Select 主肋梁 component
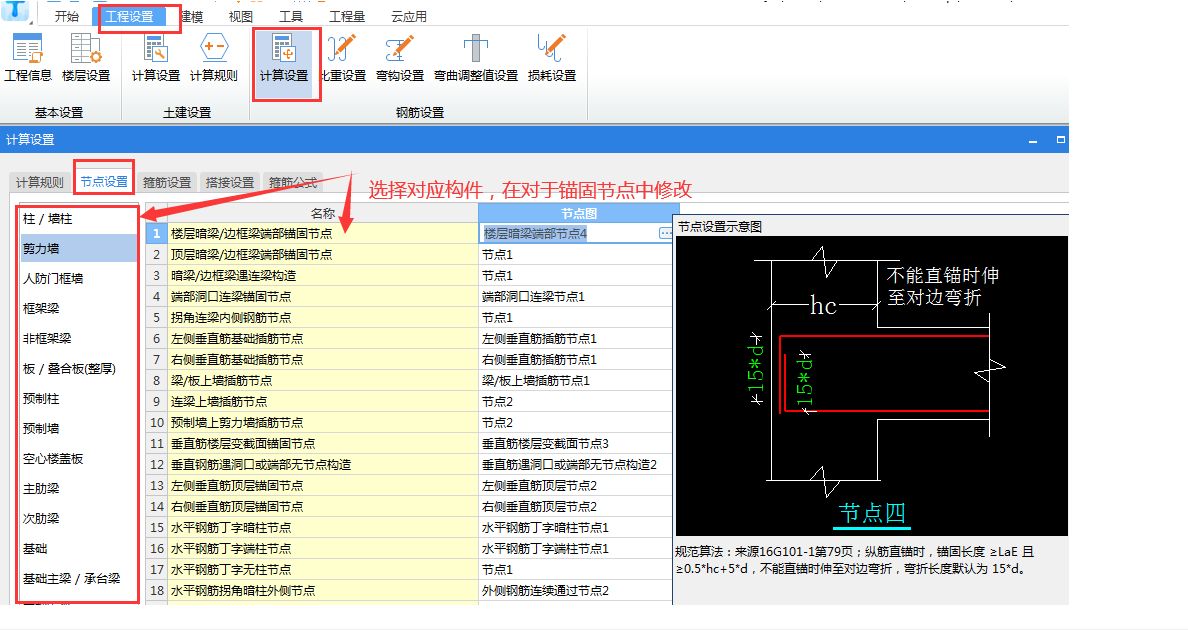Screen dimensions: 1188x630 point(79,488)
